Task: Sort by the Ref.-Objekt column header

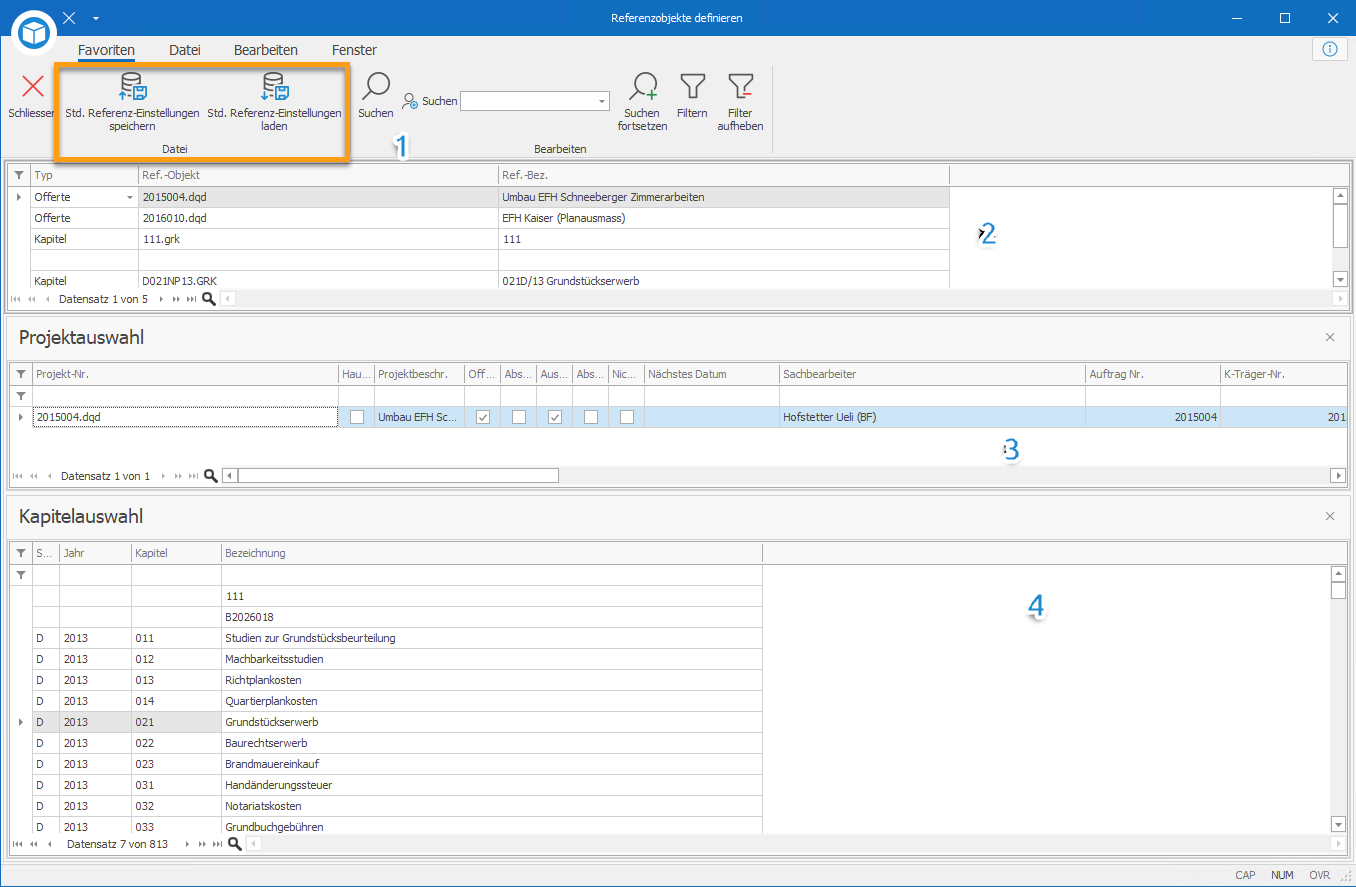Action: tap(318, 175)
